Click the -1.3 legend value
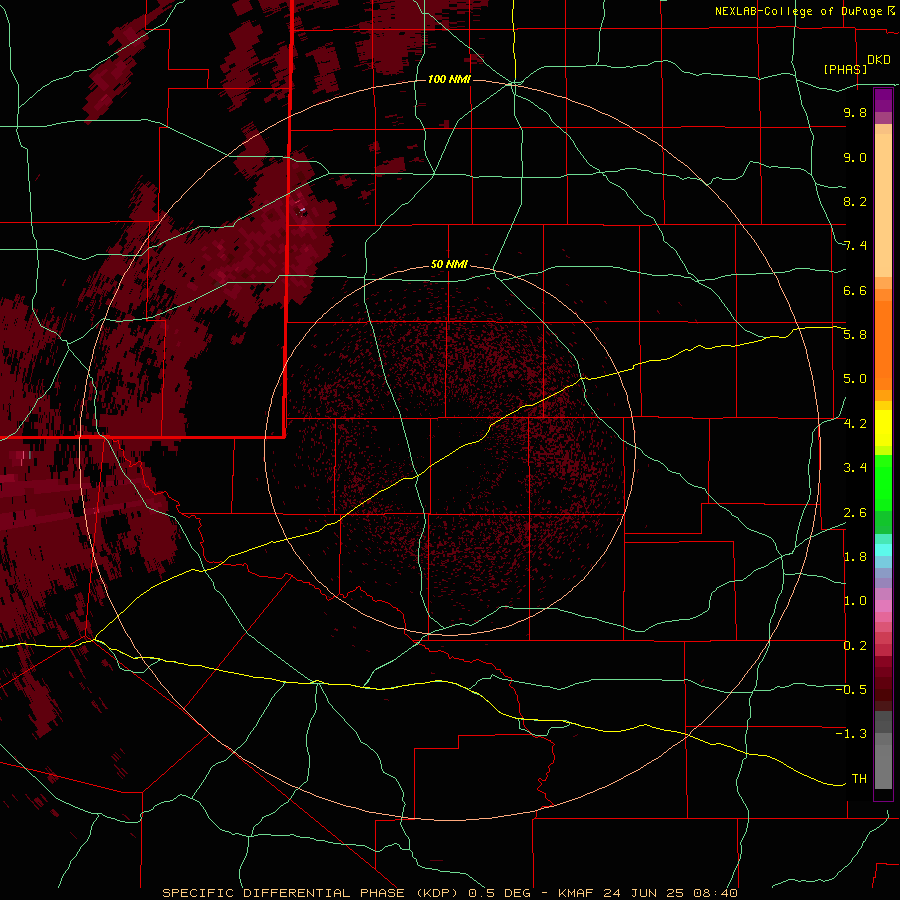This screenshot has width=900, height=900. point(851,734)
